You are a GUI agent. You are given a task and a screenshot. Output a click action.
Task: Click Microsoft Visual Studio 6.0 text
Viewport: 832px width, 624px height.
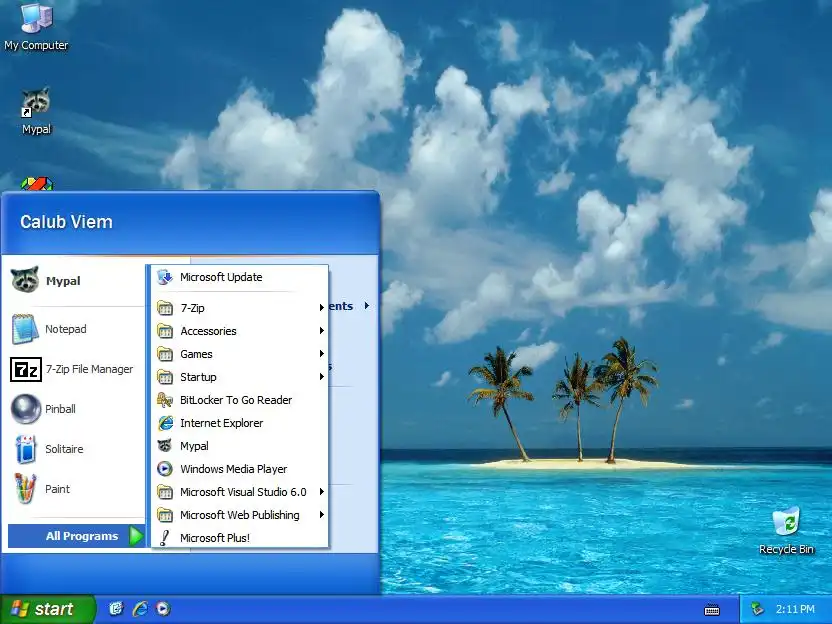click(x=243, y=492)
